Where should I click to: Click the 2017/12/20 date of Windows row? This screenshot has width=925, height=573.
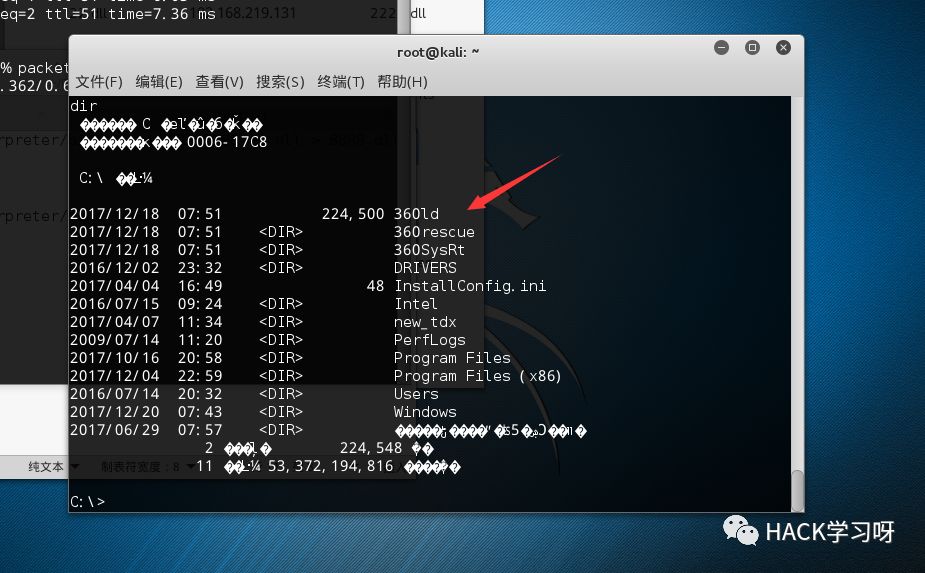click(114, 412)
